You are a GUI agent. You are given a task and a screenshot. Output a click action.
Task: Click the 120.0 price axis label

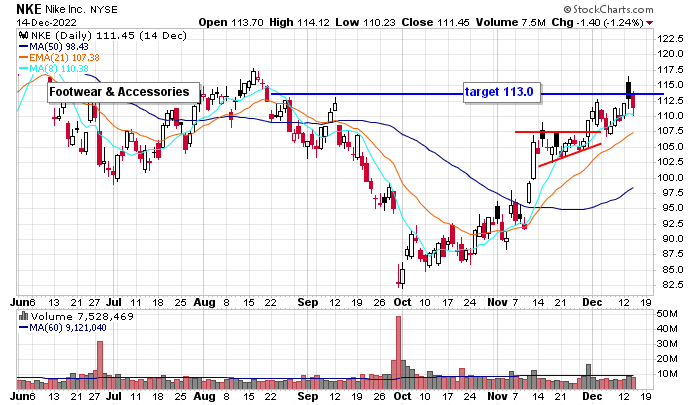(x=670, y=54)
